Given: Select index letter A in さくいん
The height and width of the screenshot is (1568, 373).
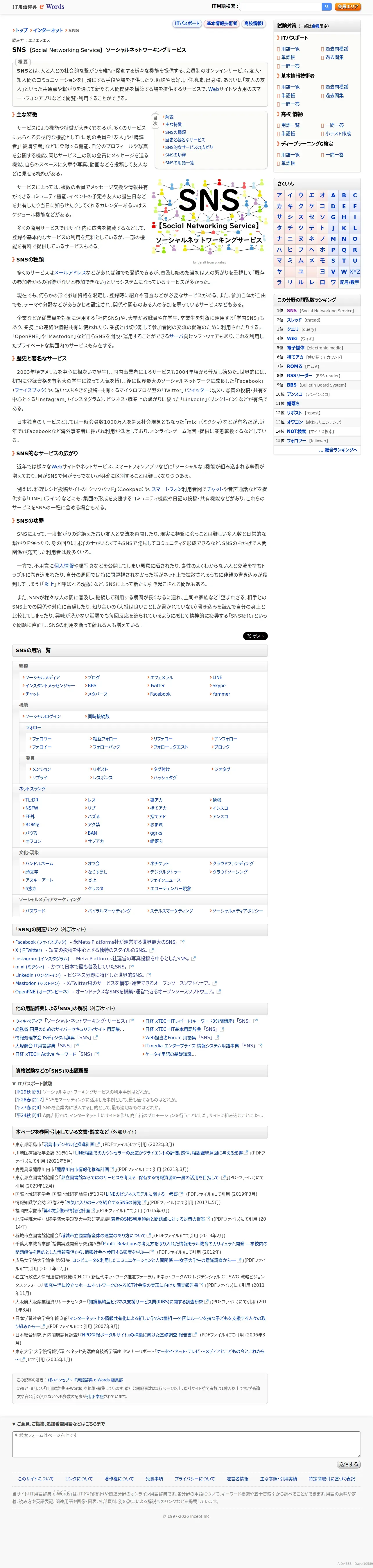Looking at the screenshot, I should [x=333, y=195].
